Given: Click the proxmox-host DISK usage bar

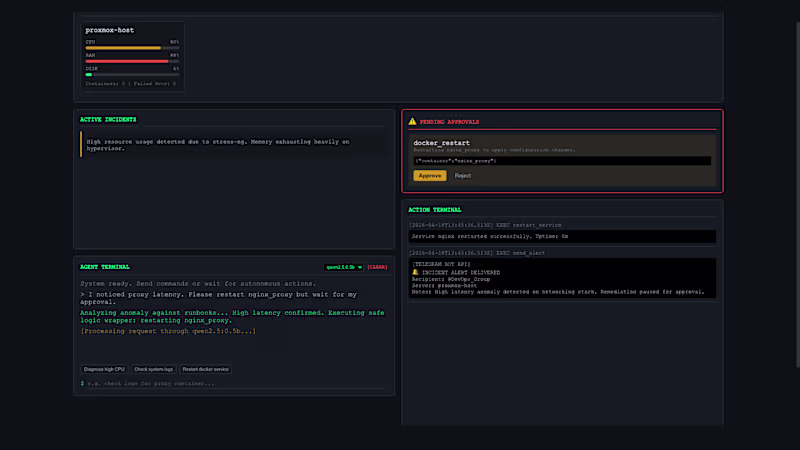Looking at the screenshot, I should point(132,74).
